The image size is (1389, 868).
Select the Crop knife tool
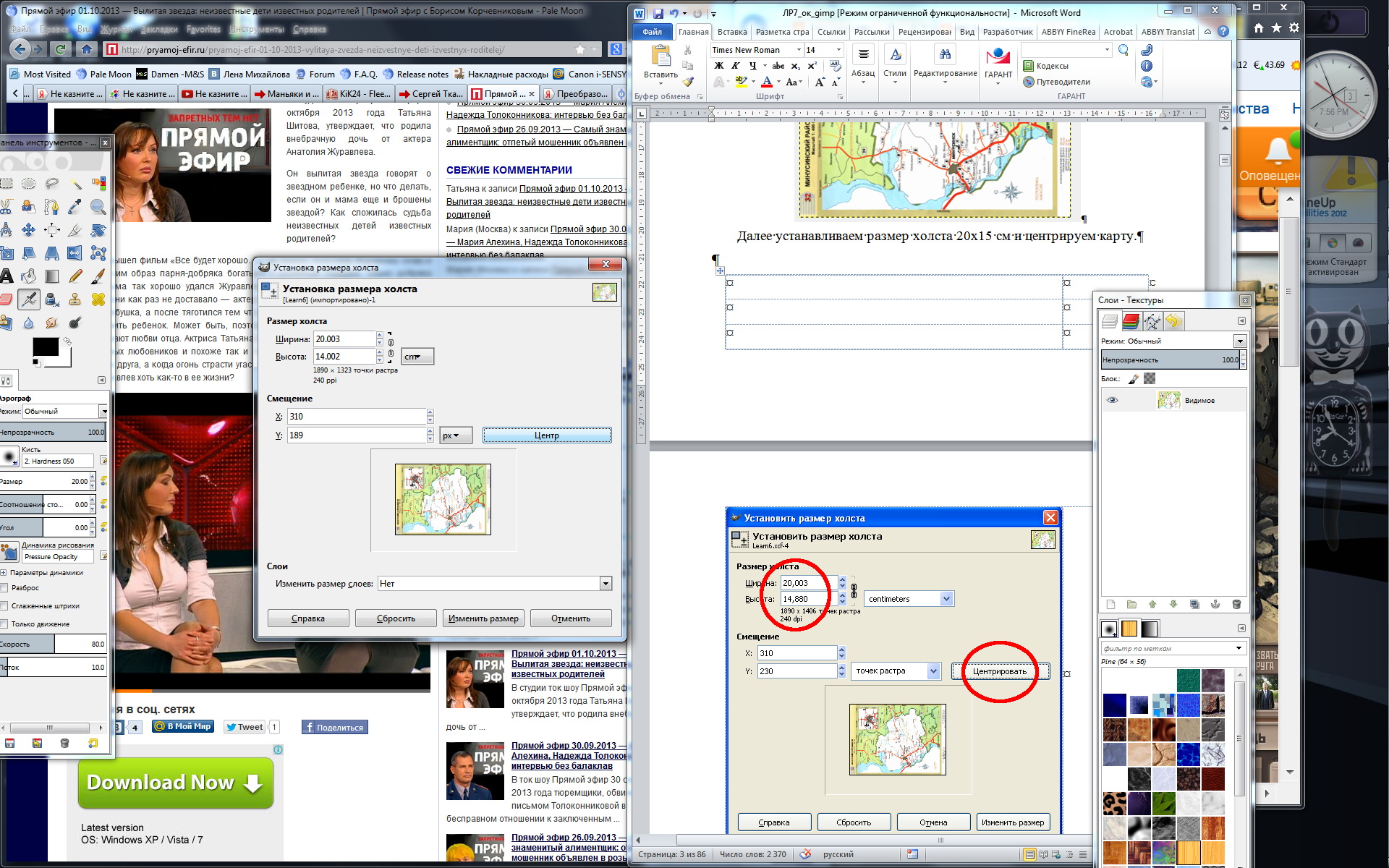coord(75,230)
